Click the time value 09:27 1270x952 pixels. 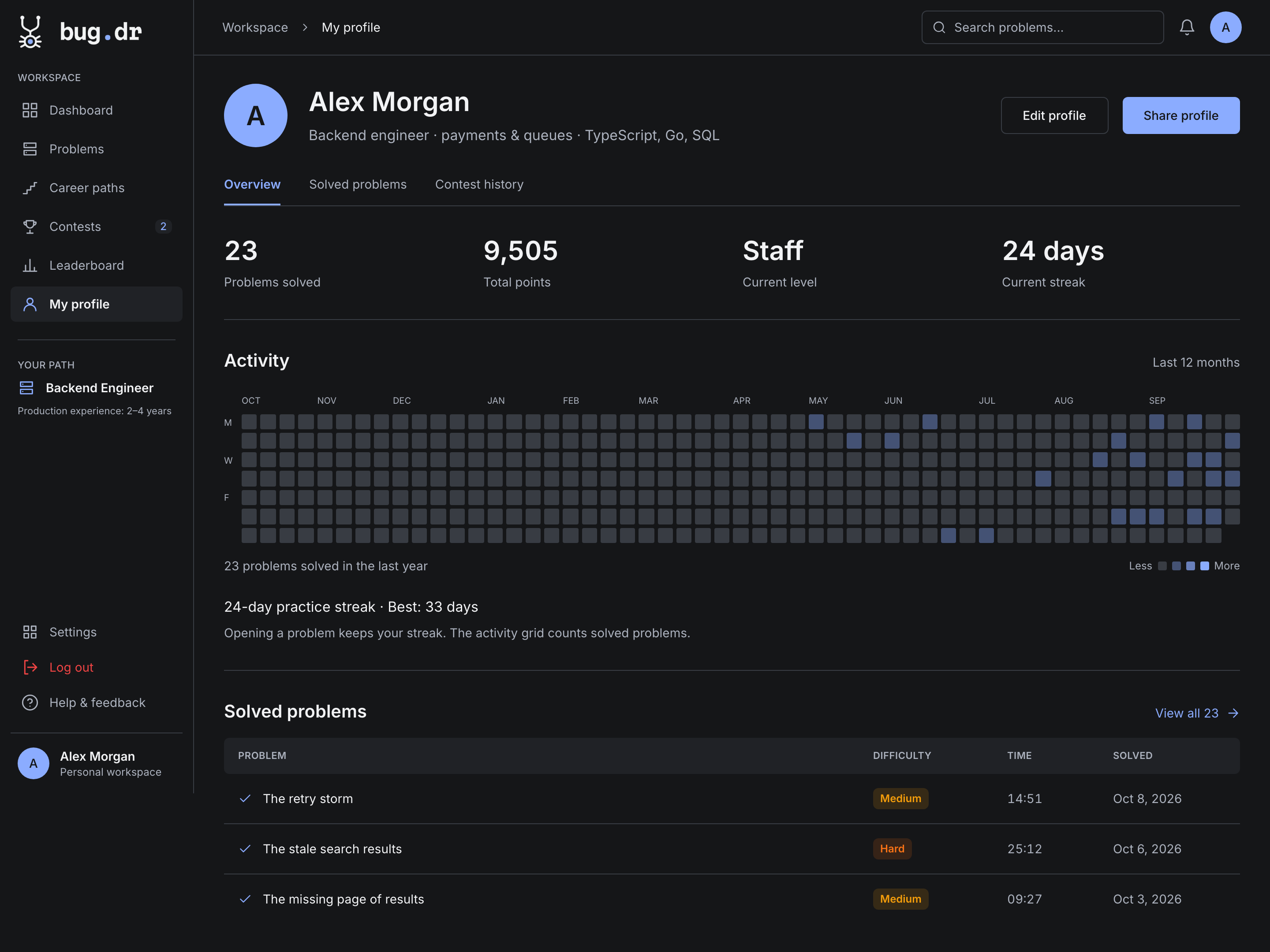tap(1024, 899)
